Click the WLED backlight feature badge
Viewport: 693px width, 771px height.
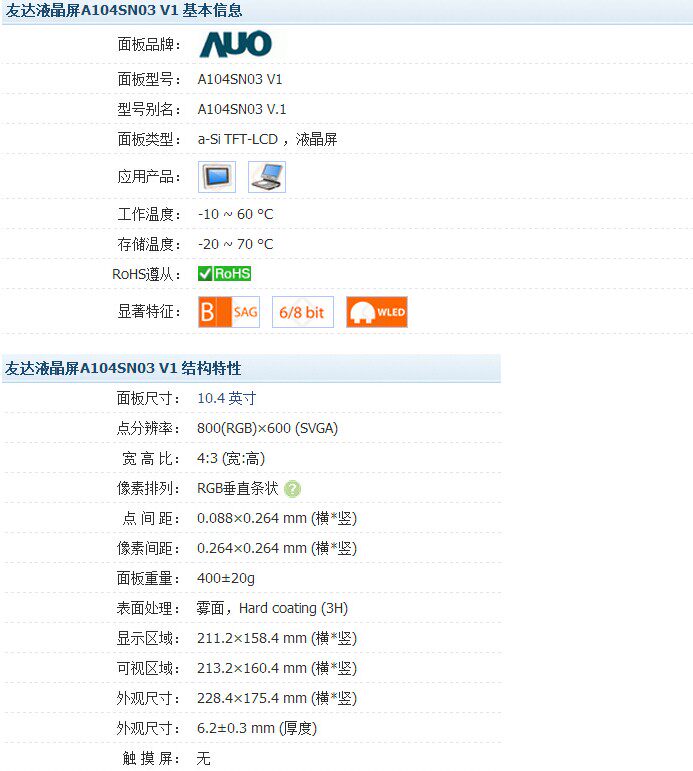(x=377, y=312)
